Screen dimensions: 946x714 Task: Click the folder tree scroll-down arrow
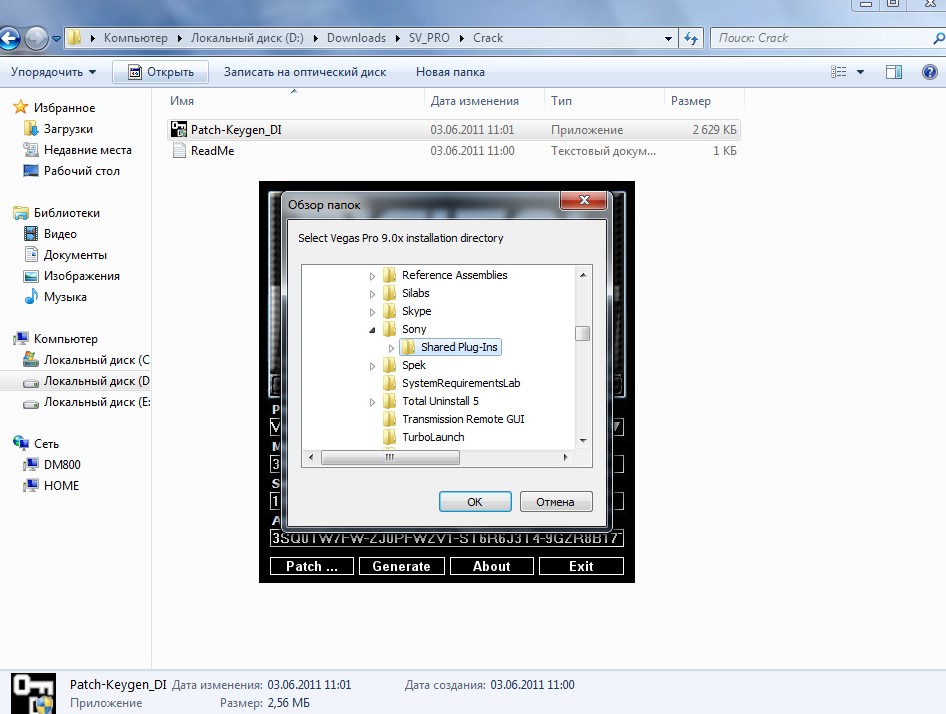click(x=583, y=441)
